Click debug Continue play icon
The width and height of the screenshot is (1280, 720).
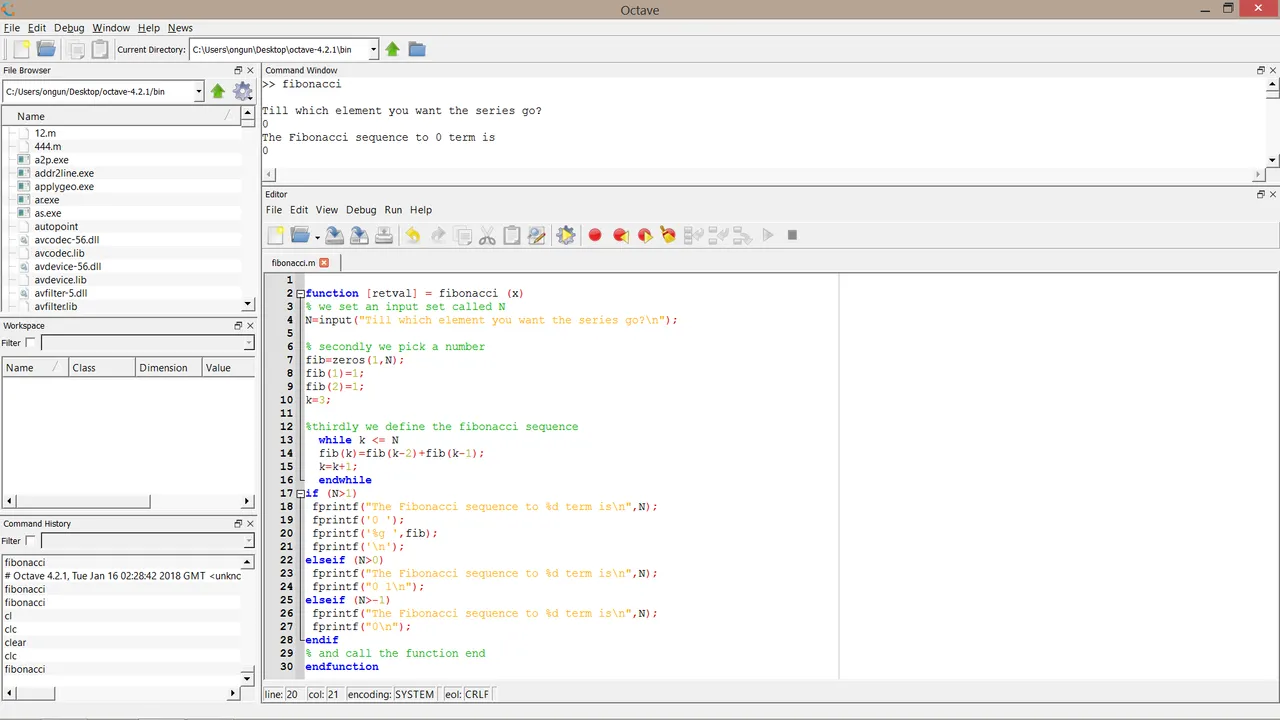coord(768,235)
